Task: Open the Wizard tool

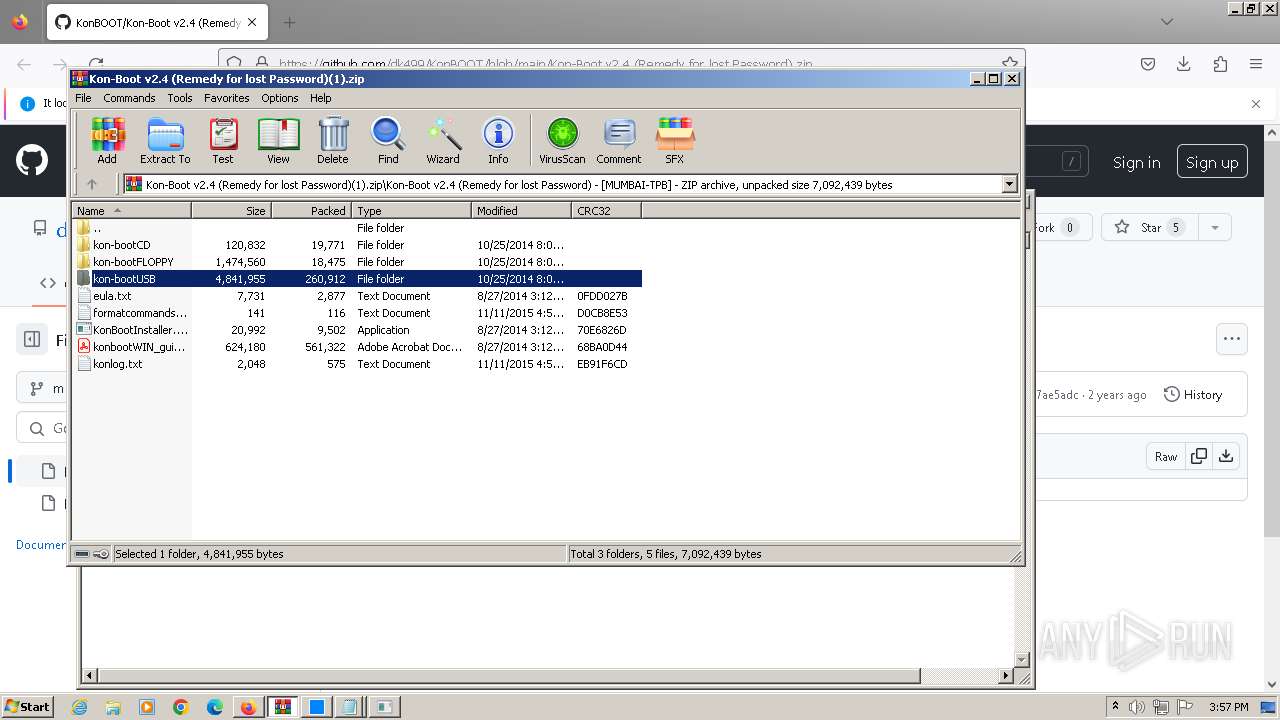Action: click(443, 140)
